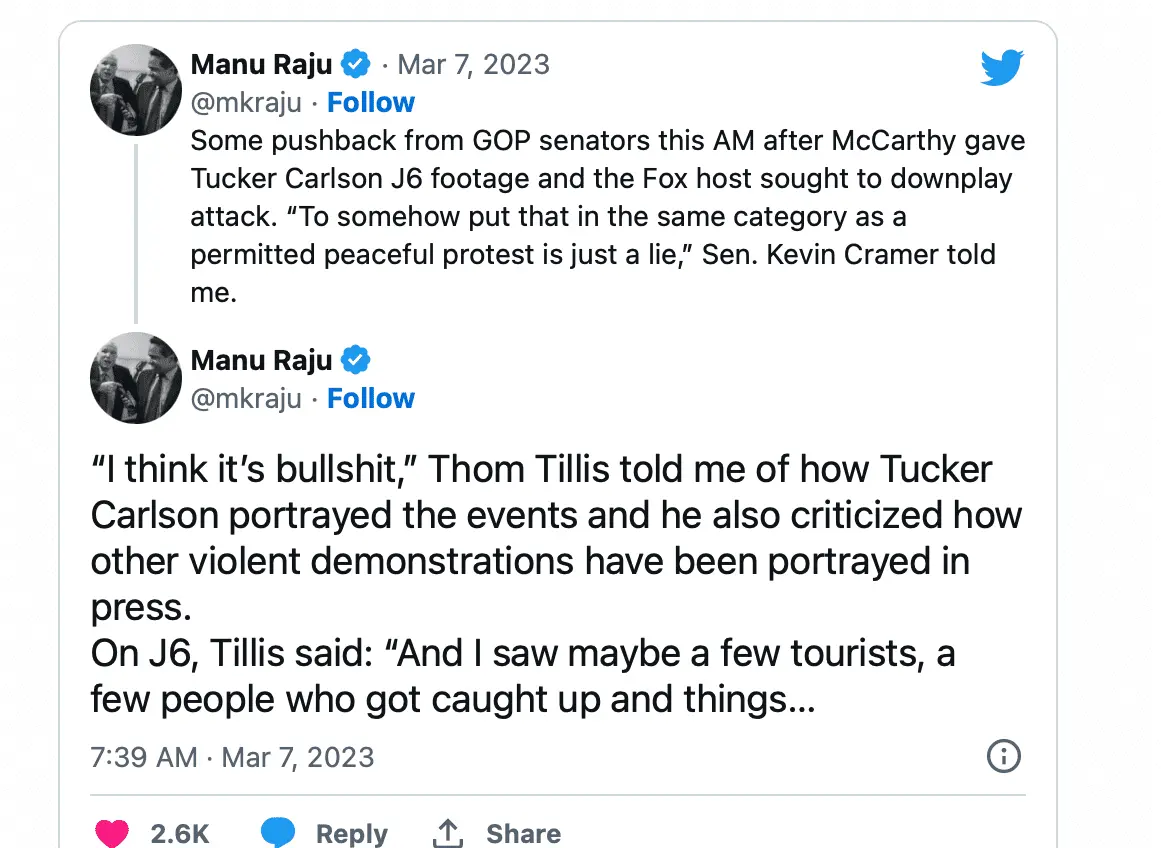Click the heart icon to like the tweet

click(x=111, y=833)
